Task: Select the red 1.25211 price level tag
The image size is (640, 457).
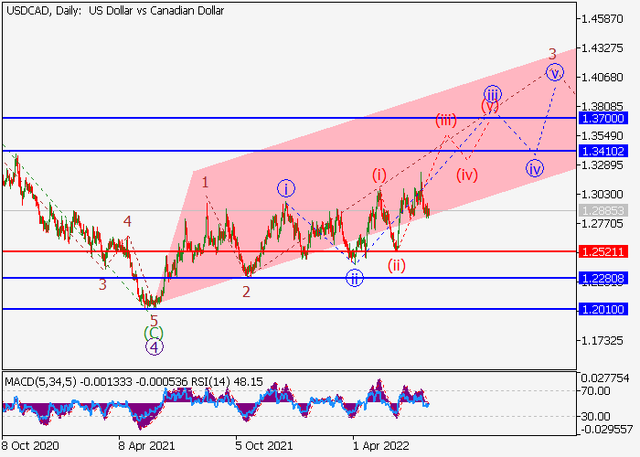Action: (603, 251)
